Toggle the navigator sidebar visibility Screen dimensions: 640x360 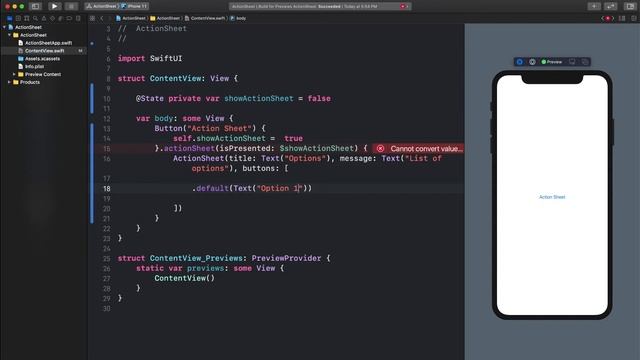tap(36, 6)
